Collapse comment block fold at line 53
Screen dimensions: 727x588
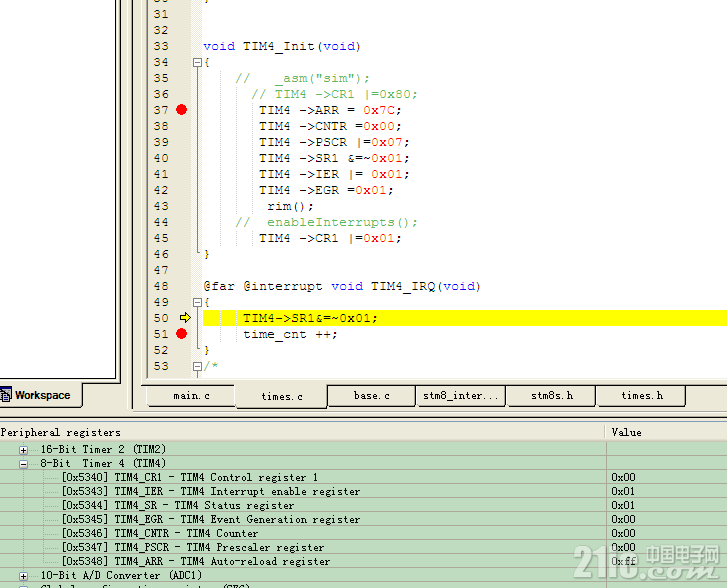click(197, 366)
